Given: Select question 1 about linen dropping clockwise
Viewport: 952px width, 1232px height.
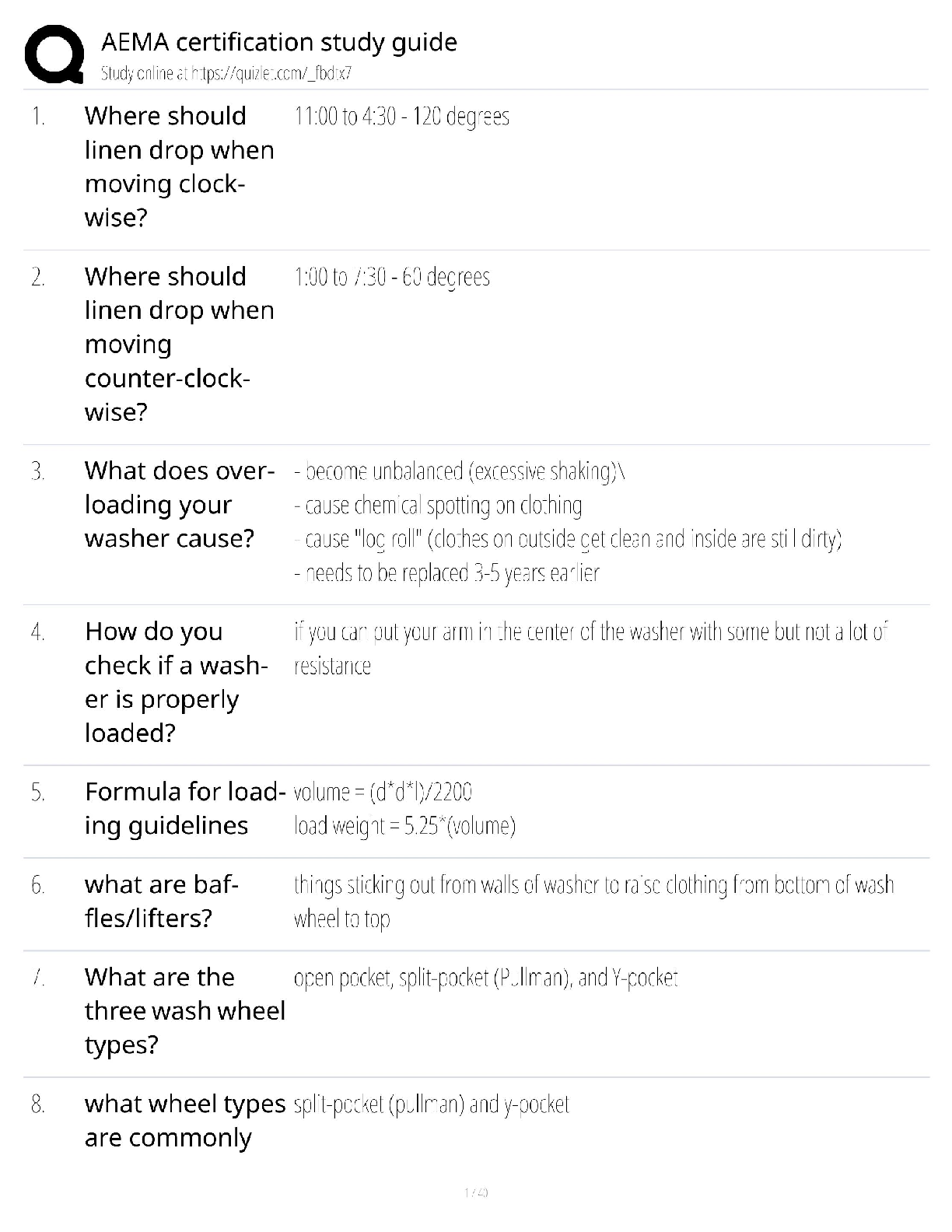Looking at the screenshot, I should coord(179,166).
